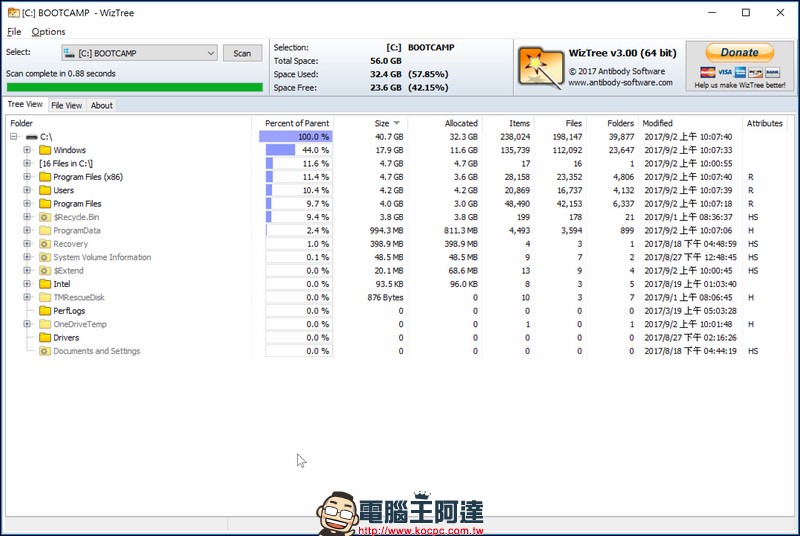This screenshot has width=800, height=536.
Task: Click the PerfLogs folder icon
Action: pyautogui.click(x=45, y=311)
